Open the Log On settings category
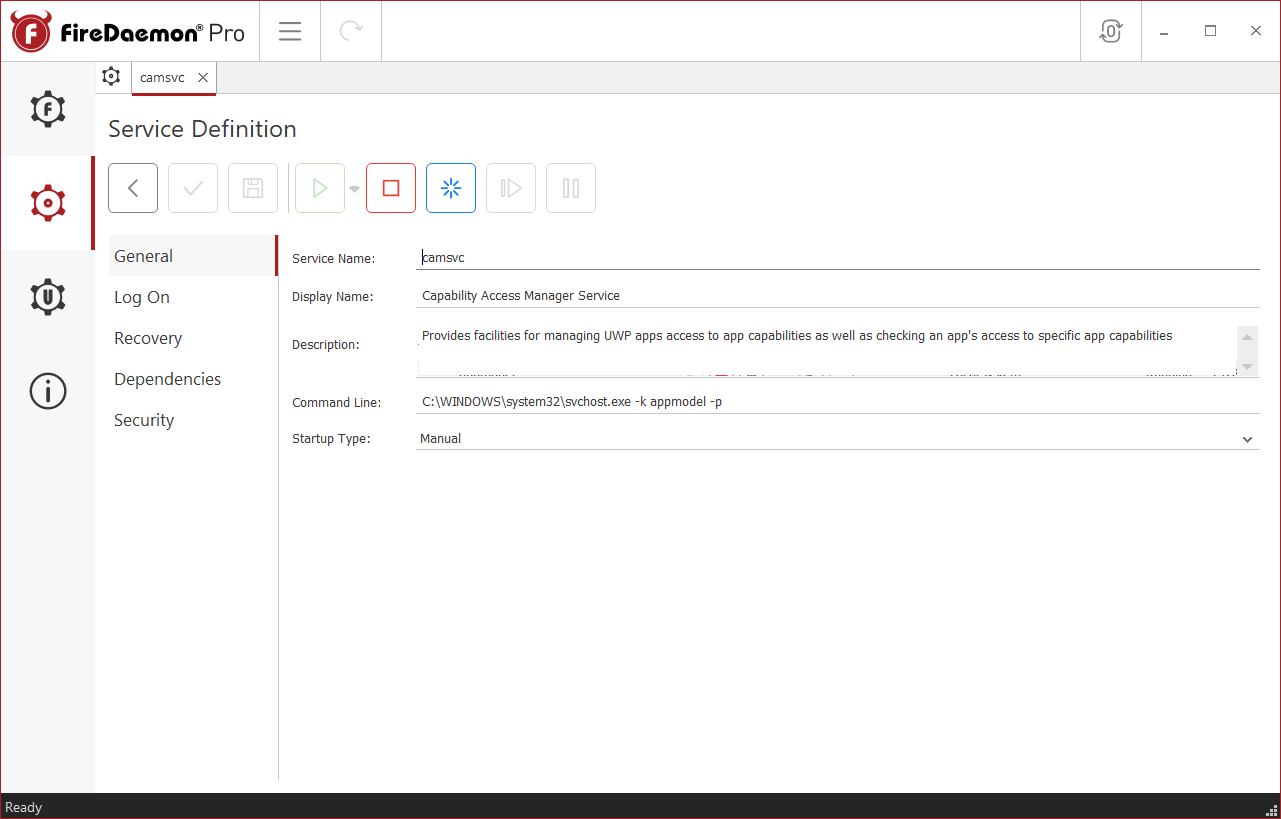The width and height of the screenshot is (1281, 819). click(192, 297)
